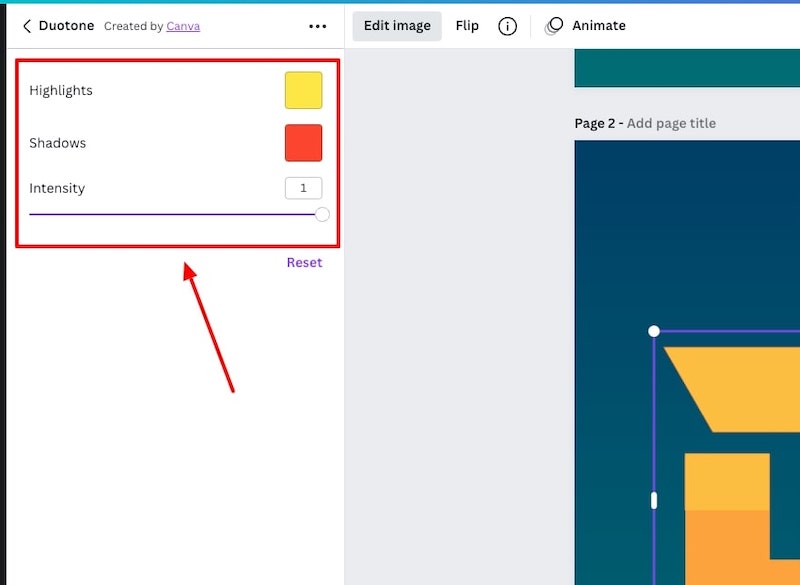Click the Duotone panel title
This screenshot has height=585, width=800.
[66, 26]
